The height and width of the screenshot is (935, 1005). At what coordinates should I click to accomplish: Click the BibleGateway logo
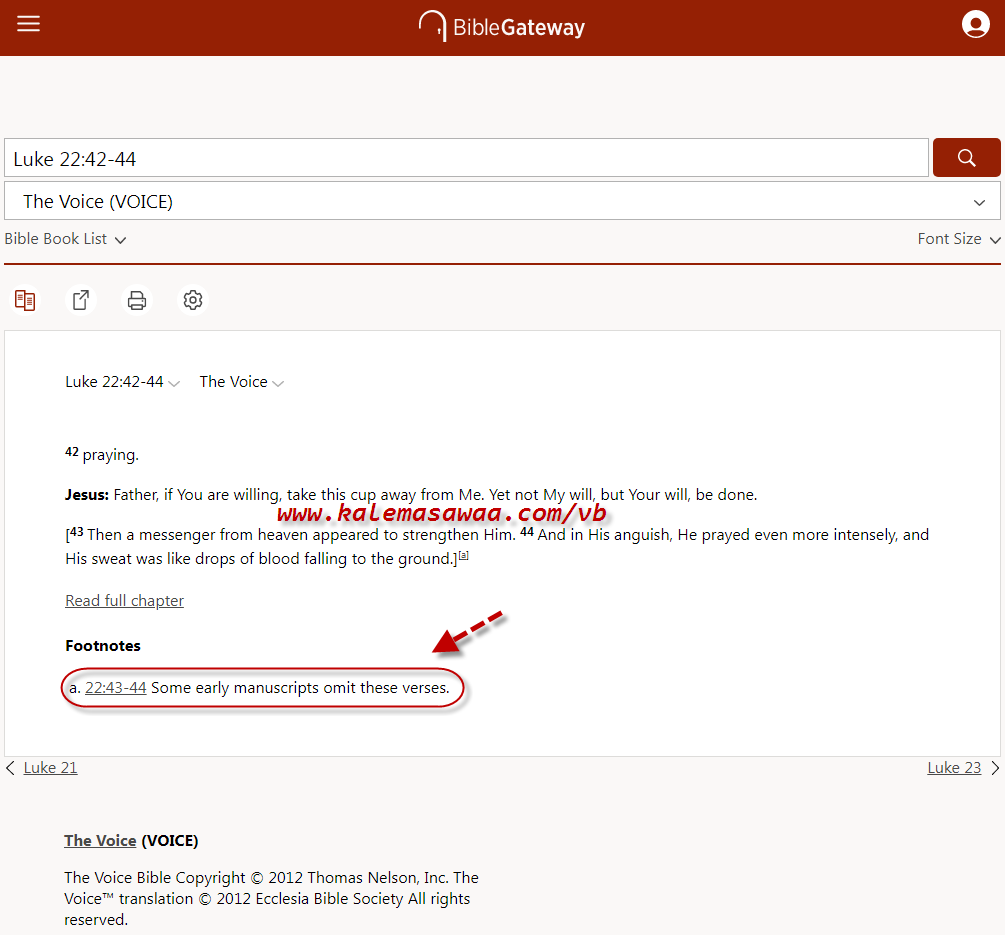(x=502, y=27)
